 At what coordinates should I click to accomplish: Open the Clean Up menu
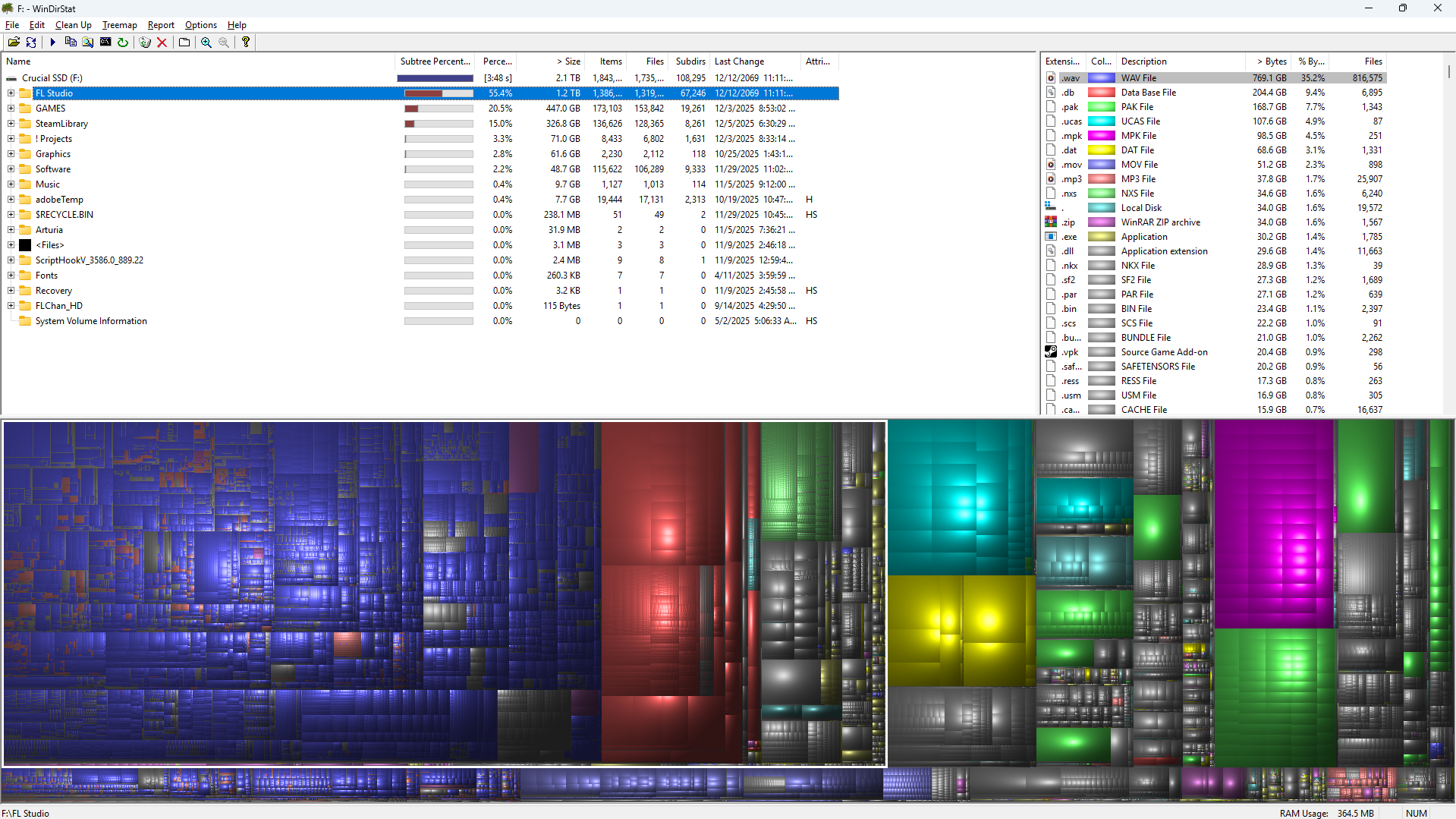click(x=73, y=25)
